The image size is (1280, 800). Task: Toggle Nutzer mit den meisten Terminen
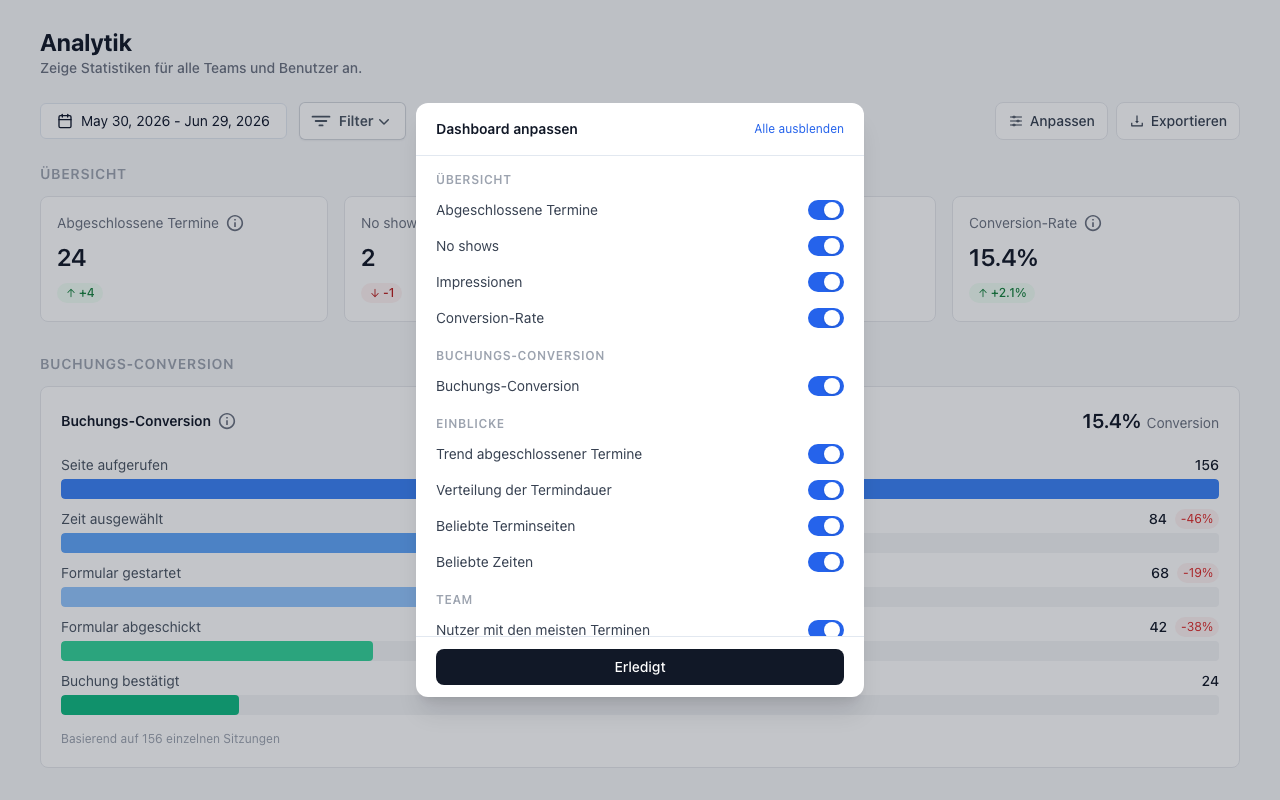pyautogui.click(x=826, y=629)
